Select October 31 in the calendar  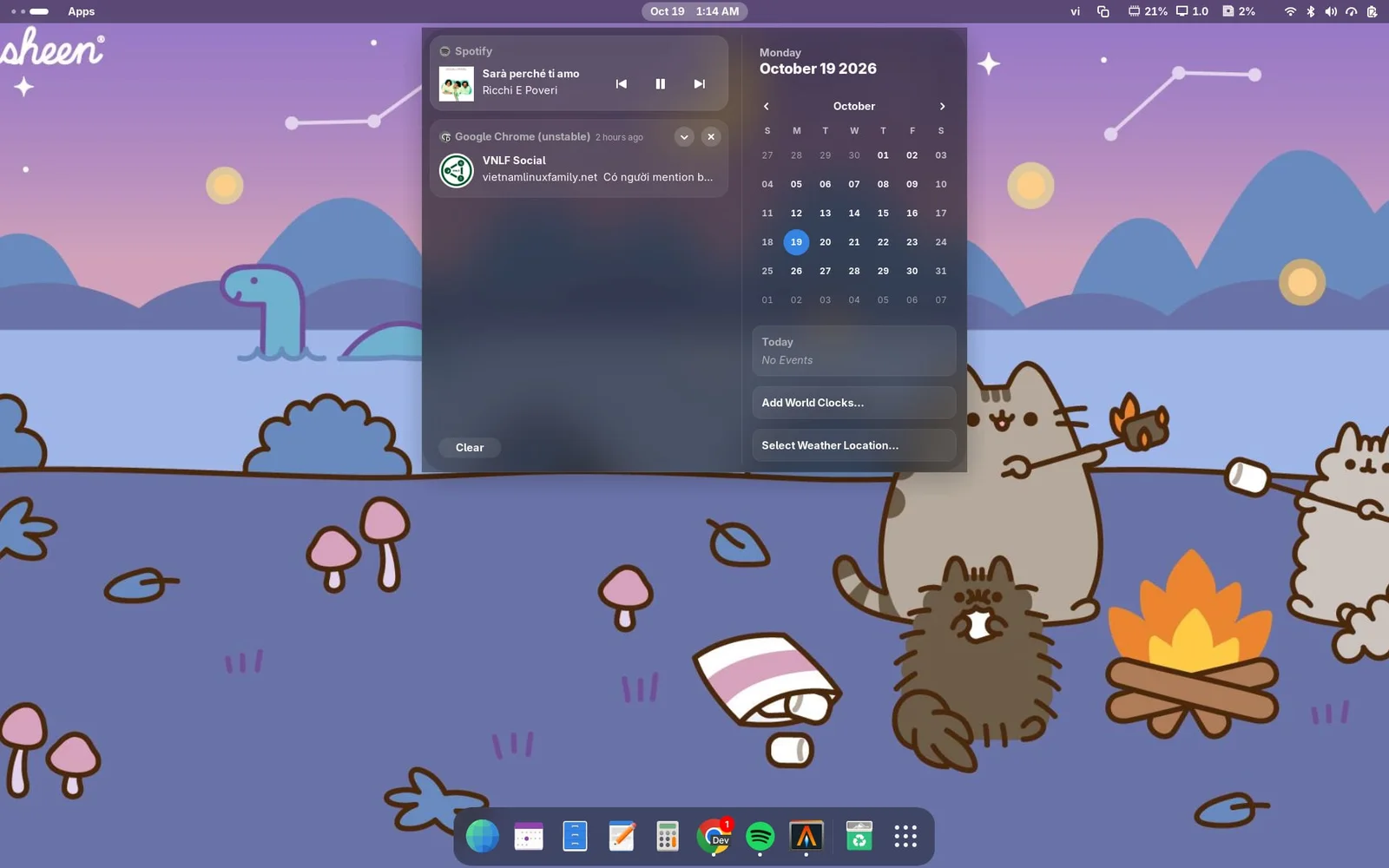coord(941,271)
